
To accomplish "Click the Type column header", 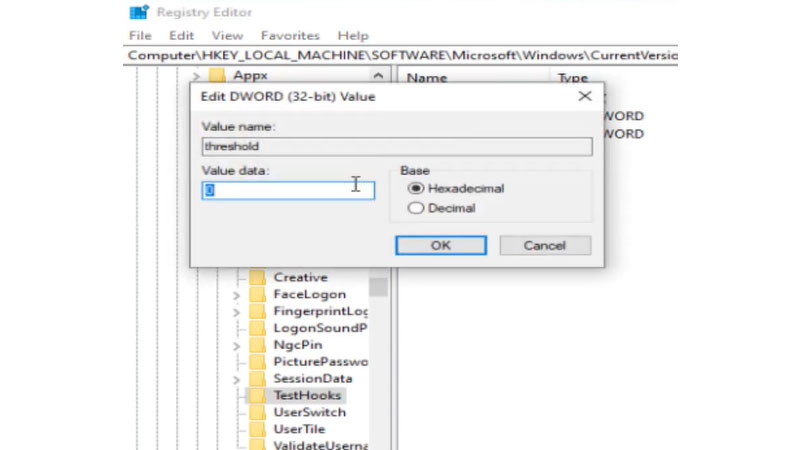I will tap(572, 78).
